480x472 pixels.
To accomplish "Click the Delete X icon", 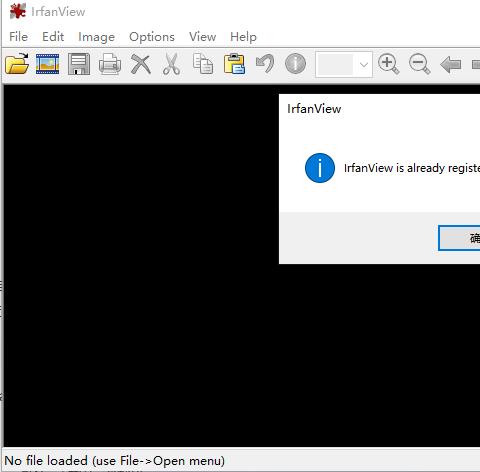I will [x=141, y=64].
